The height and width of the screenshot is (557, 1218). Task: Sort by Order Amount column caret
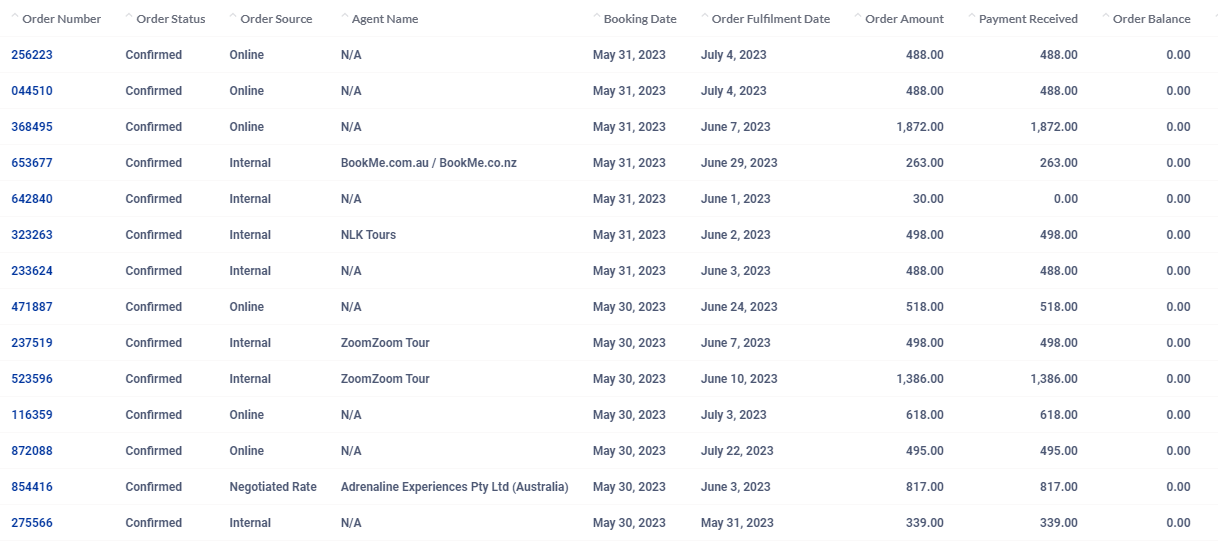(858, 17)
